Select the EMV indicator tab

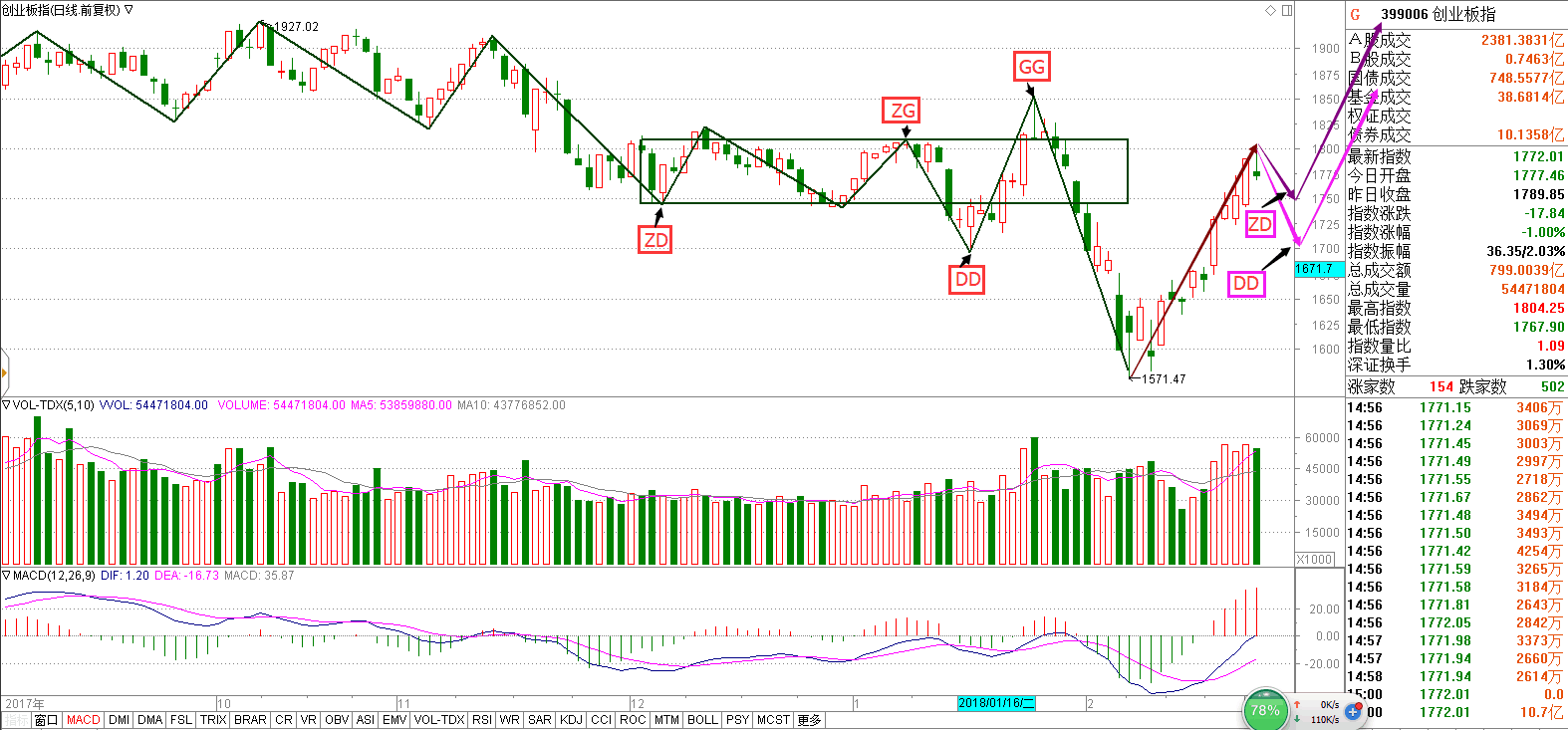[x=394, y=720]
